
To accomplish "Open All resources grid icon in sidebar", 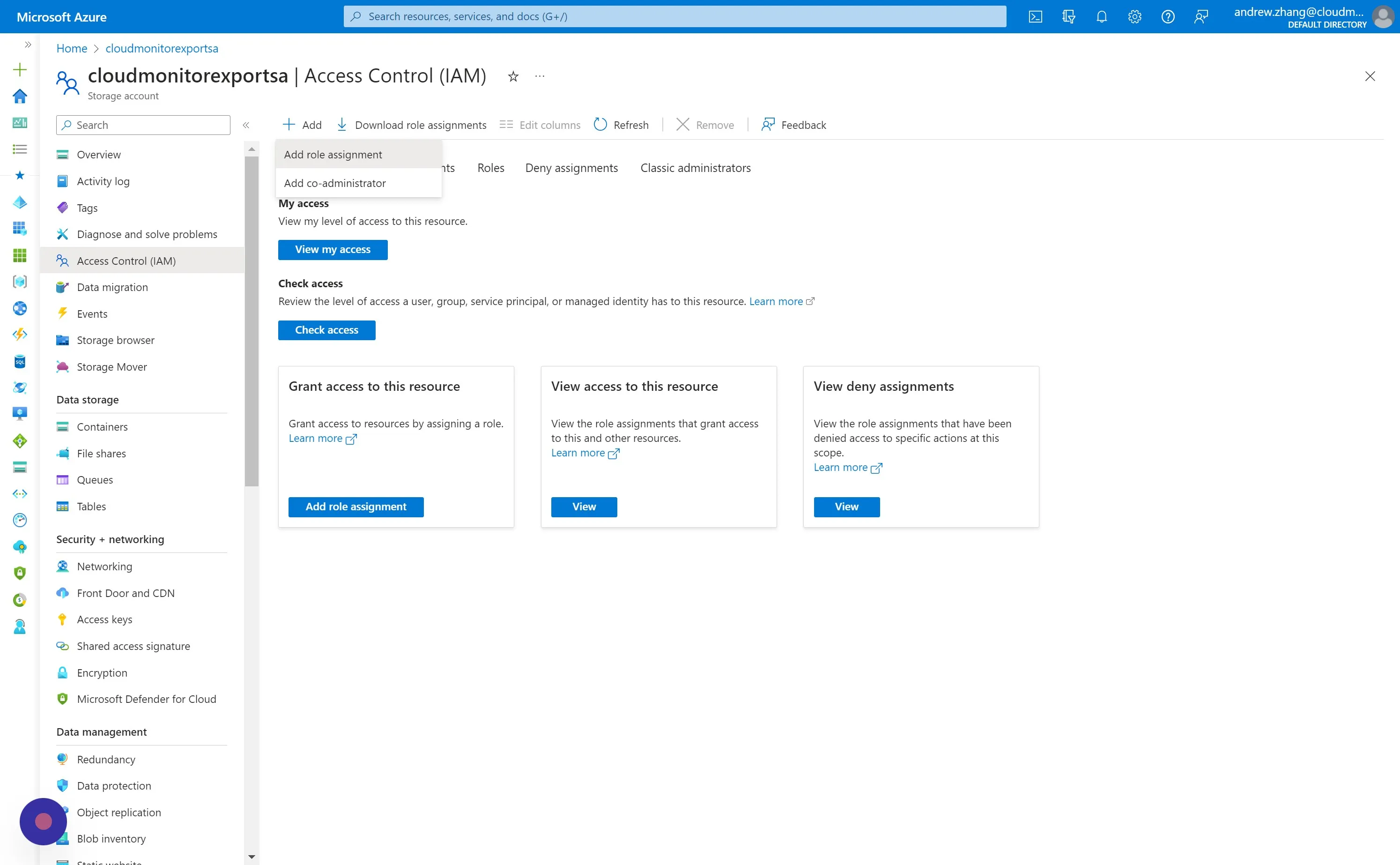I will [19, 255].
